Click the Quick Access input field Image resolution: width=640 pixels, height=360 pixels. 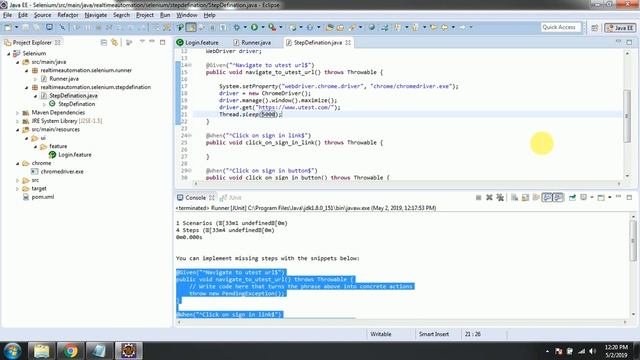tap(561, 27)
